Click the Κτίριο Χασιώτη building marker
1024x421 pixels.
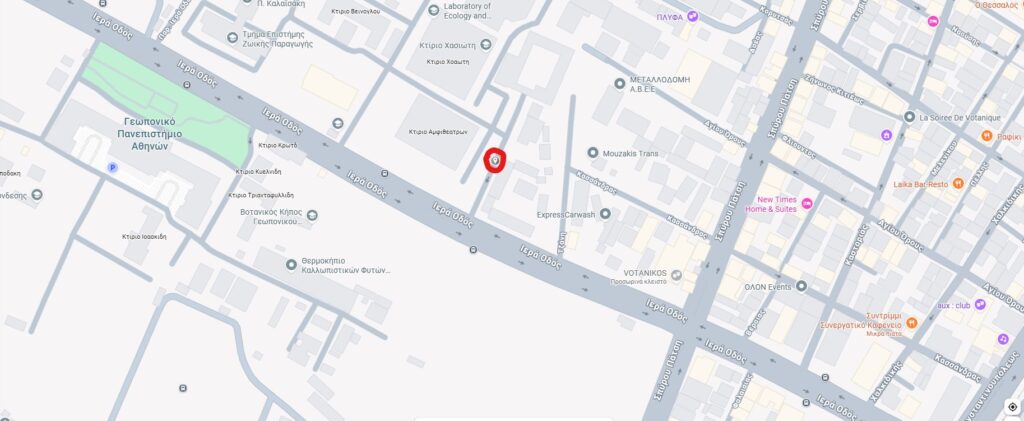[x=485, y=44]
